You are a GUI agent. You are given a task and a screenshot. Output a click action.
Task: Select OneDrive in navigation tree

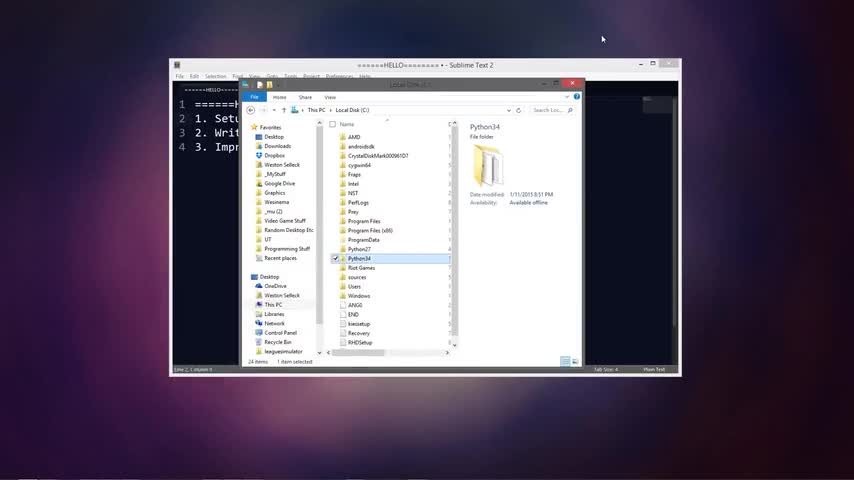tap(275, 285)
